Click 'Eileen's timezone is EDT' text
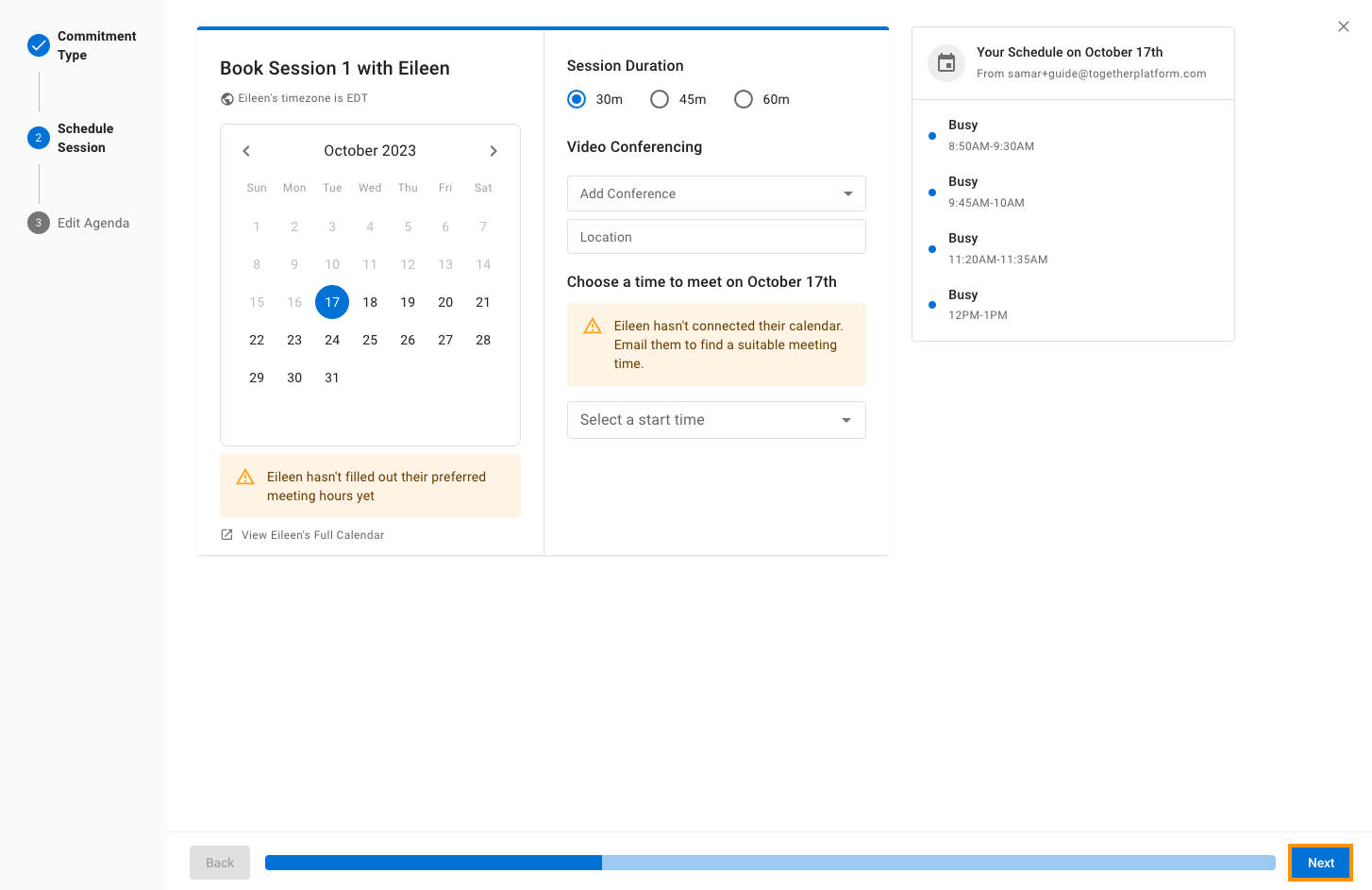This screenshot has width=1372, height=890. tap(303, 98)
